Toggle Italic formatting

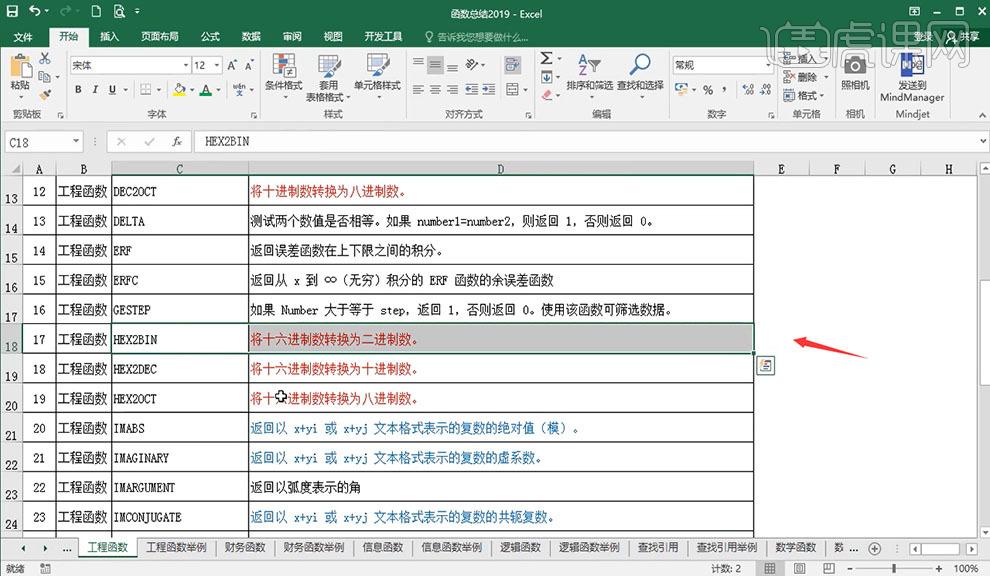click(95, 90)
